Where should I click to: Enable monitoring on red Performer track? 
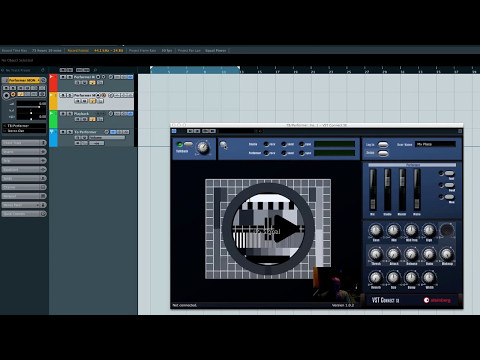click(103, 77)
